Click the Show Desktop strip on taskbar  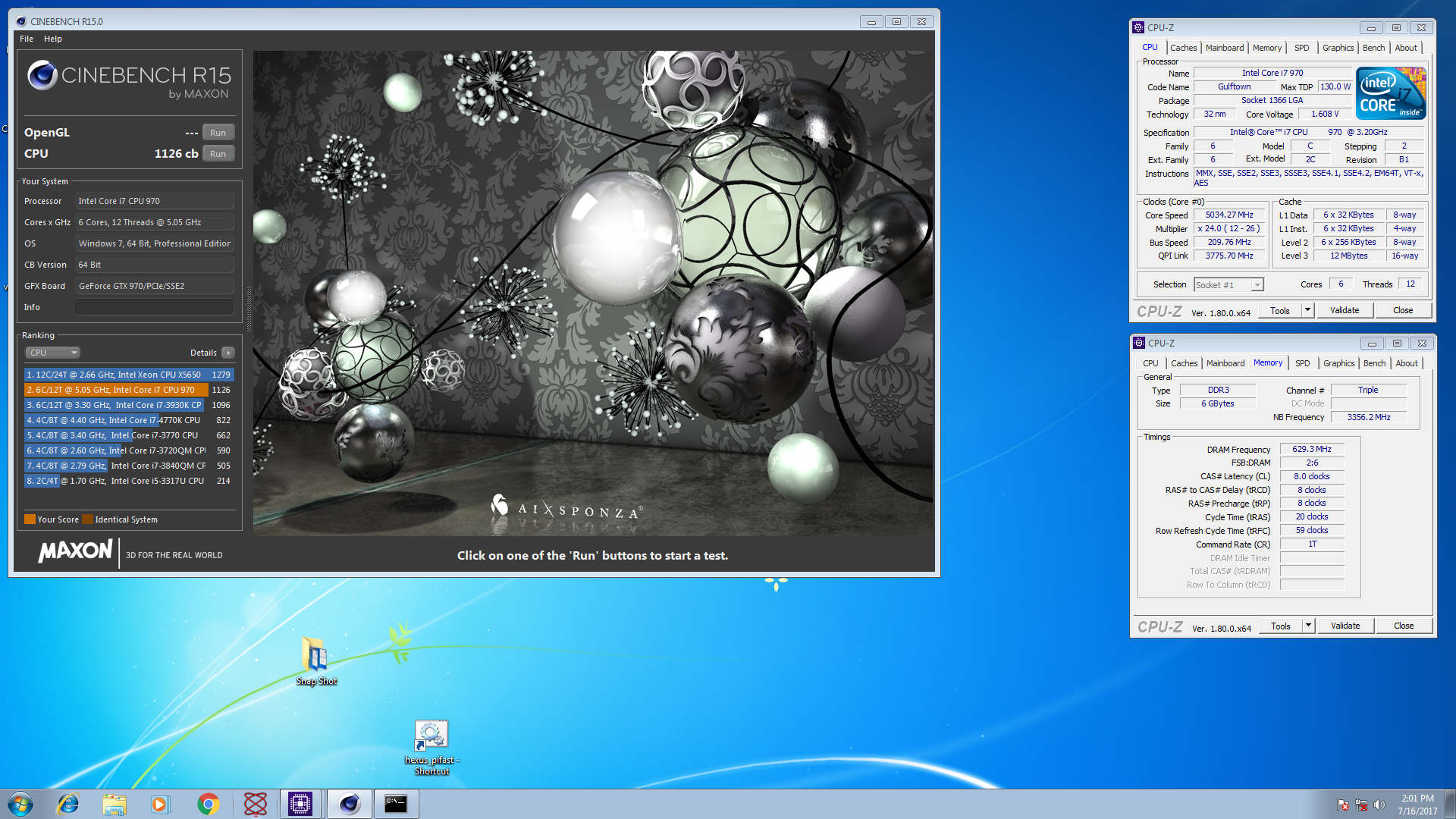coord(1450,804)
